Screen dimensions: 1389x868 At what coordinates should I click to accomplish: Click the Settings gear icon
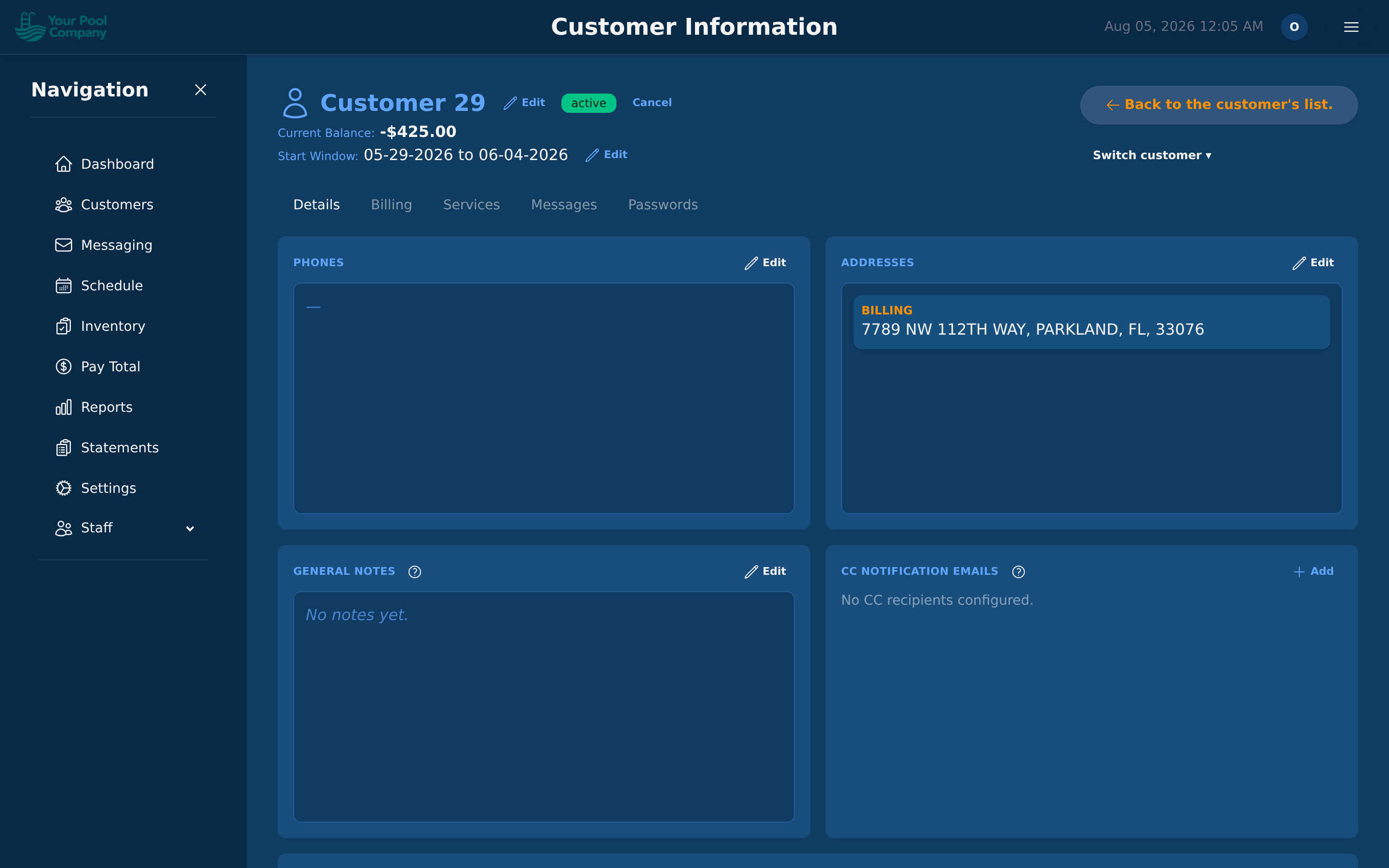tap(63, 488)
